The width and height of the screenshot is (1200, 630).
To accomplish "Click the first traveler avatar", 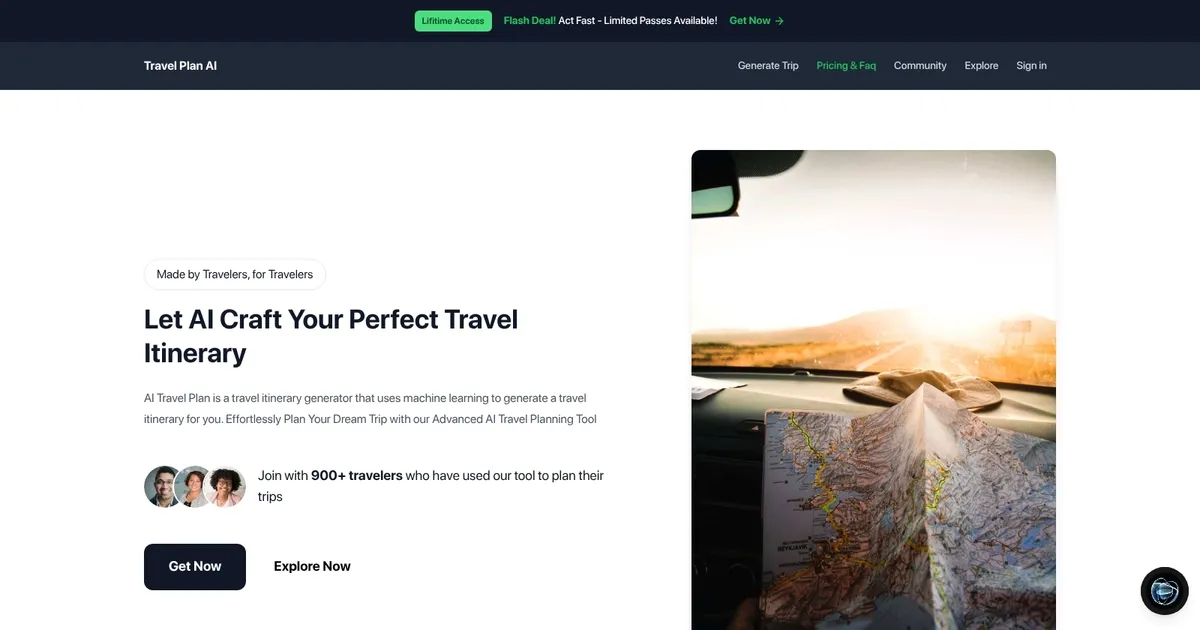I will click(x=164, y=487).
